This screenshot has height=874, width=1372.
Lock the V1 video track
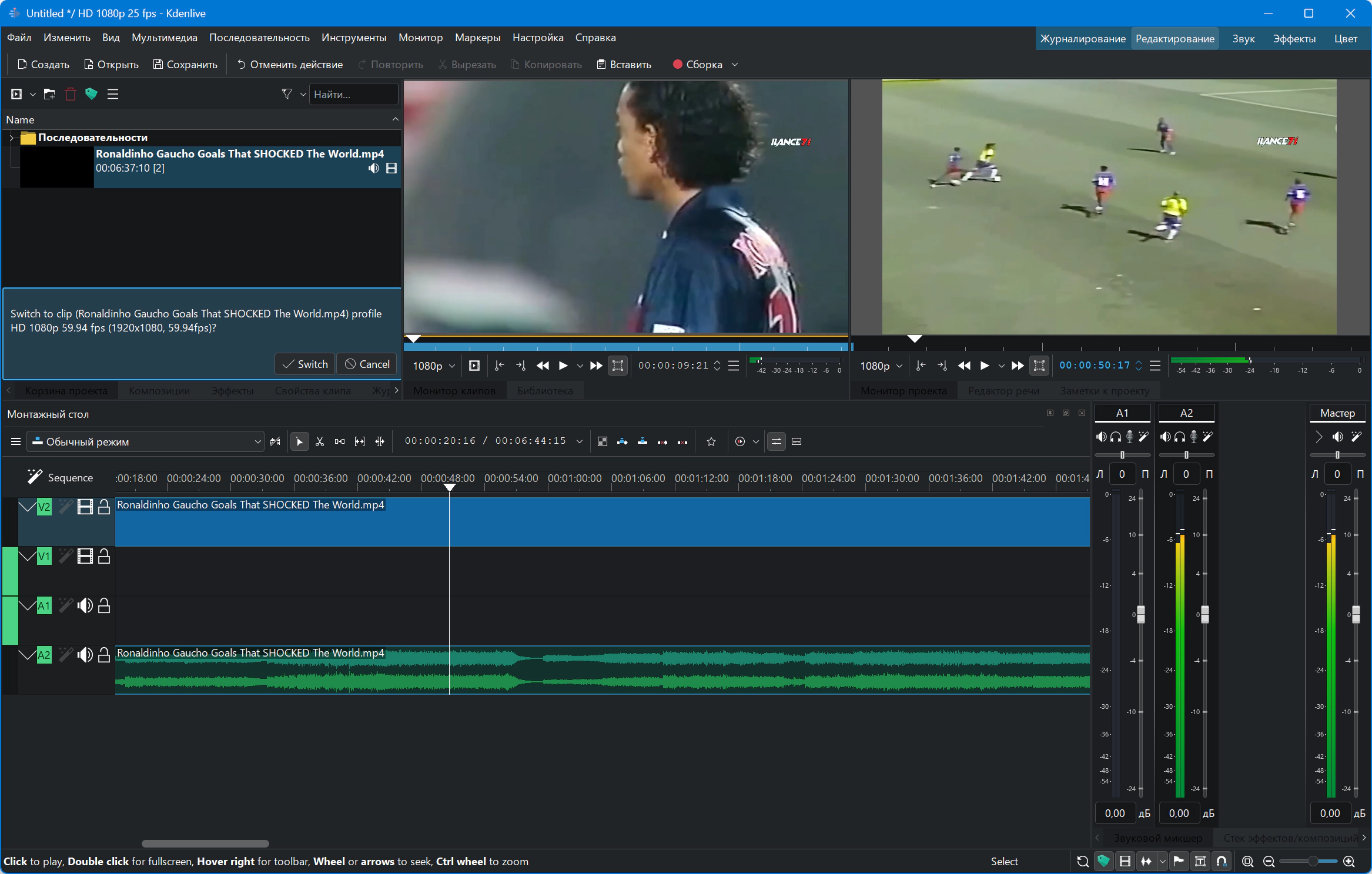pos(104,556)
